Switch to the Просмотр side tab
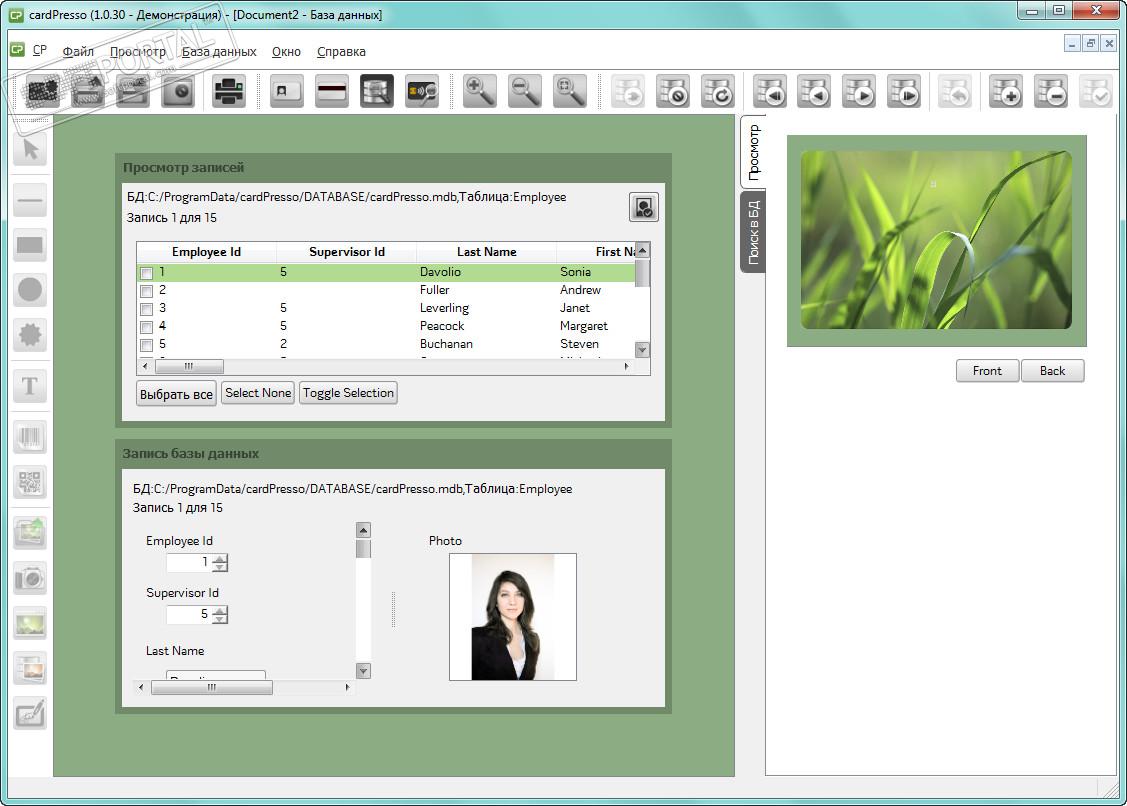 pos(753,152)
